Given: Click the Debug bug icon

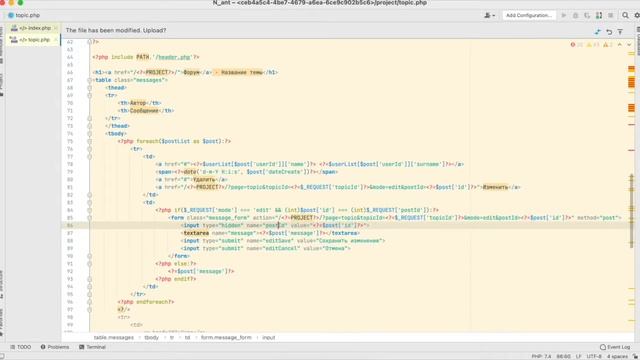Looking at the screenshot, I should (575, 15).
